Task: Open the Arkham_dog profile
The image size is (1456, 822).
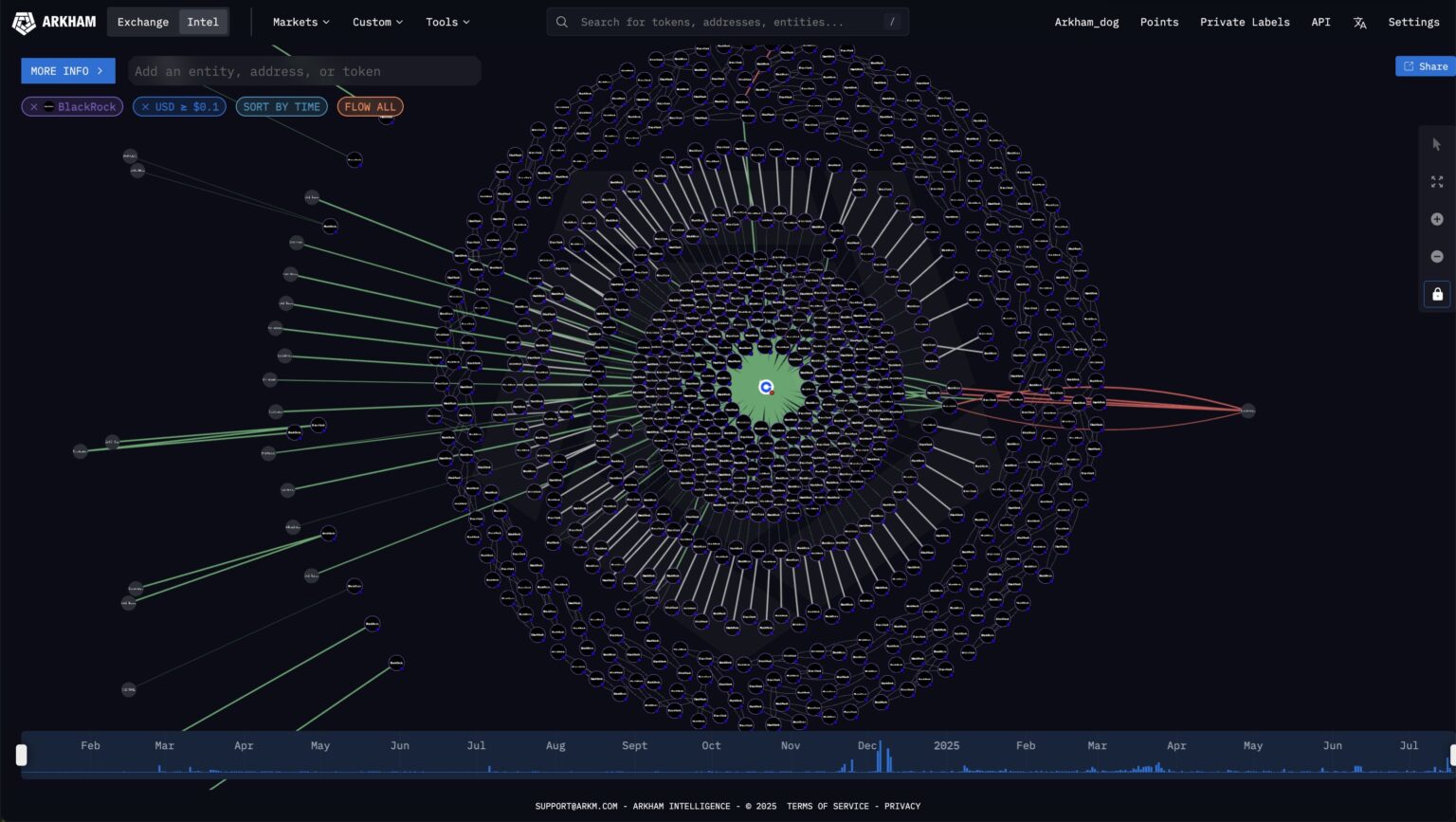Action: coord(1086,22)
